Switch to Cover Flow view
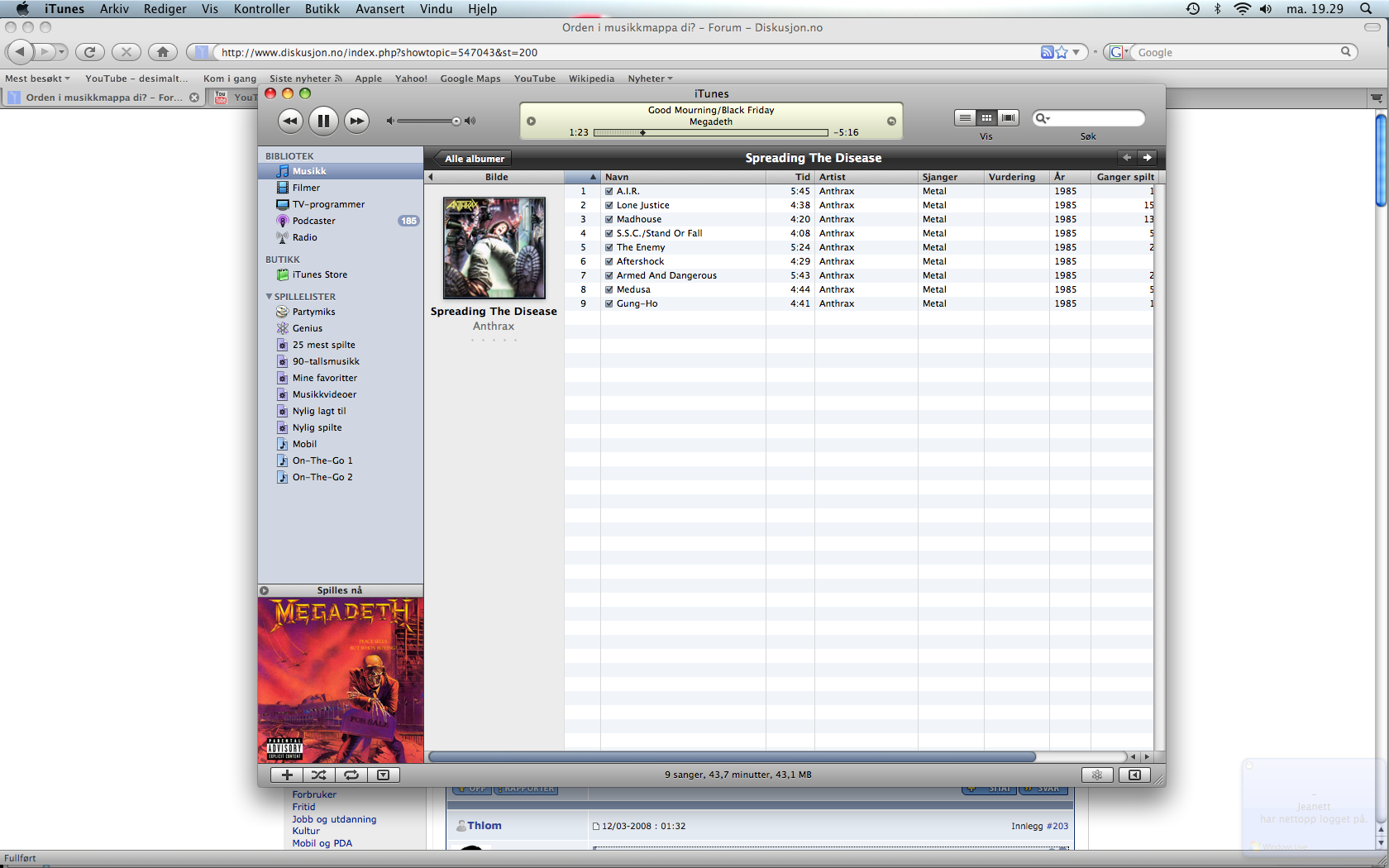Image resolution: width=1389 pixels, height=868 pixels. pos(1008,118)
